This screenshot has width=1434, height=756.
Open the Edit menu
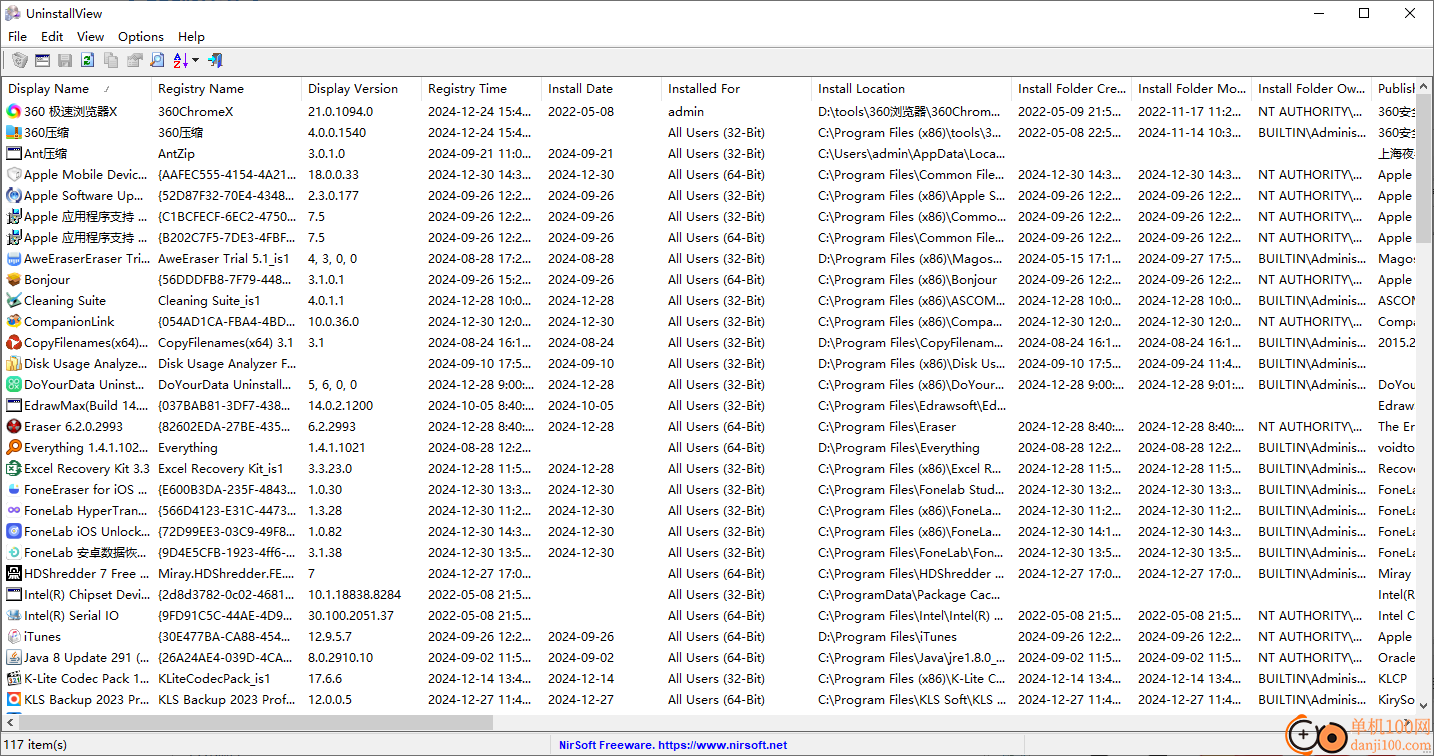52,36
